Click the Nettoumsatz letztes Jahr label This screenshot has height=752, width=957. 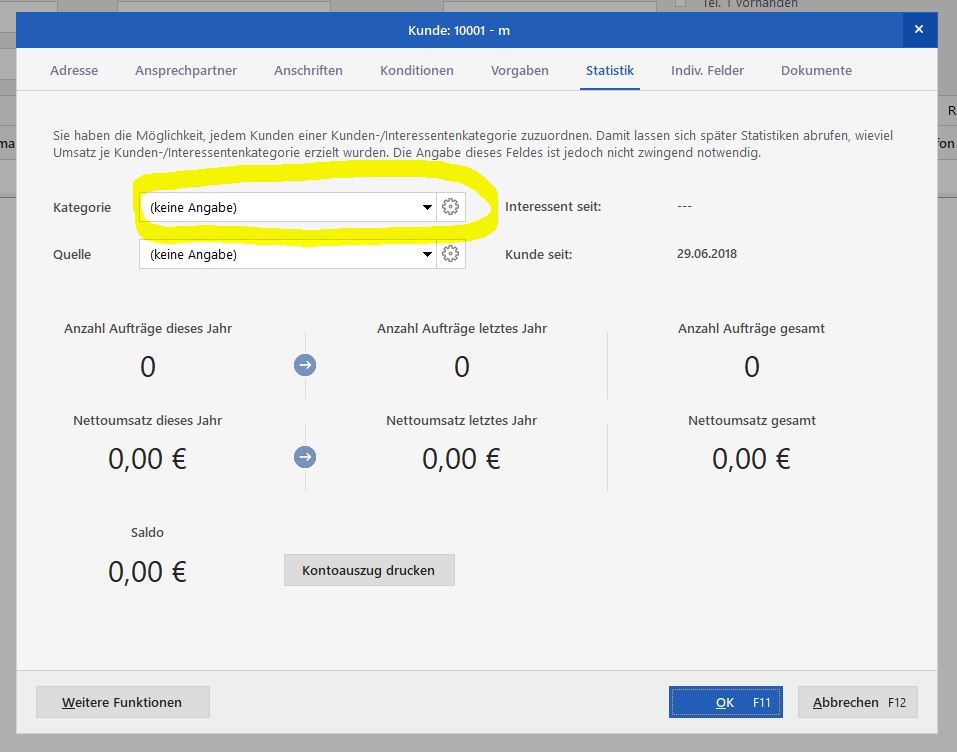(461, 421)
